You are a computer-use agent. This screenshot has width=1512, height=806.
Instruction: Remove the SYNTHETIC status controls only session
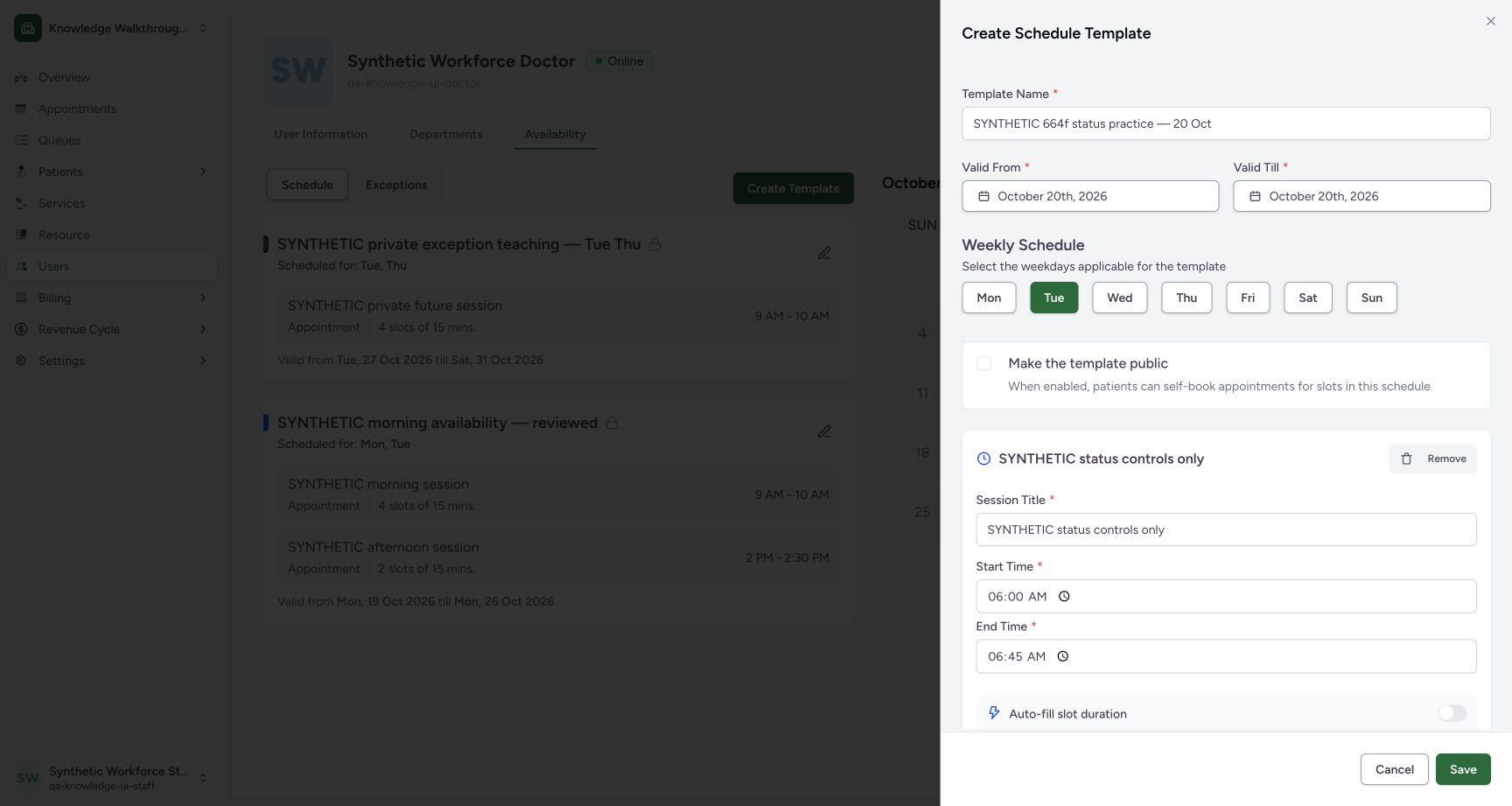tap(1432, 459)
